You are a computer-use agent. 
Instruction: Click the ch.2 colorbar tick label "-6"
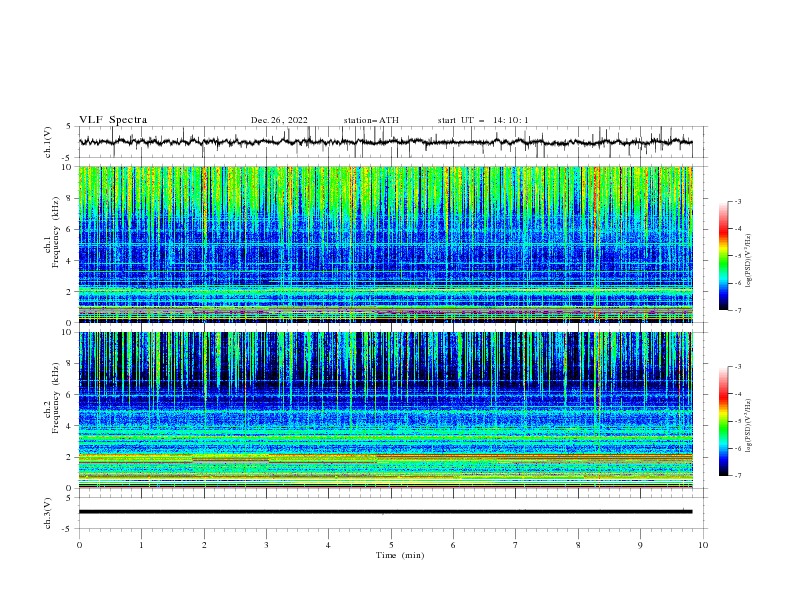point(738,448)
